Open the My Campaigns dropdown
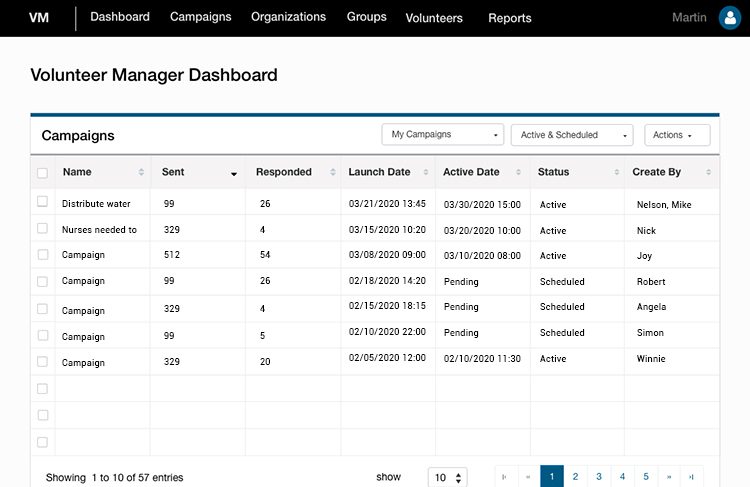 (443, 134)
